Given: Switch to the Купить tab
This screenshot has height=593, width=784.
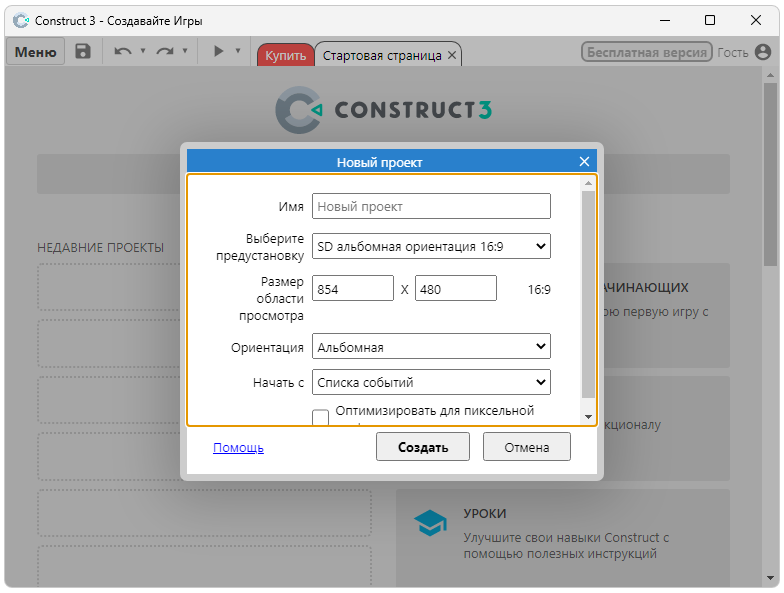Looking at the screenshot, I should 286,55.
